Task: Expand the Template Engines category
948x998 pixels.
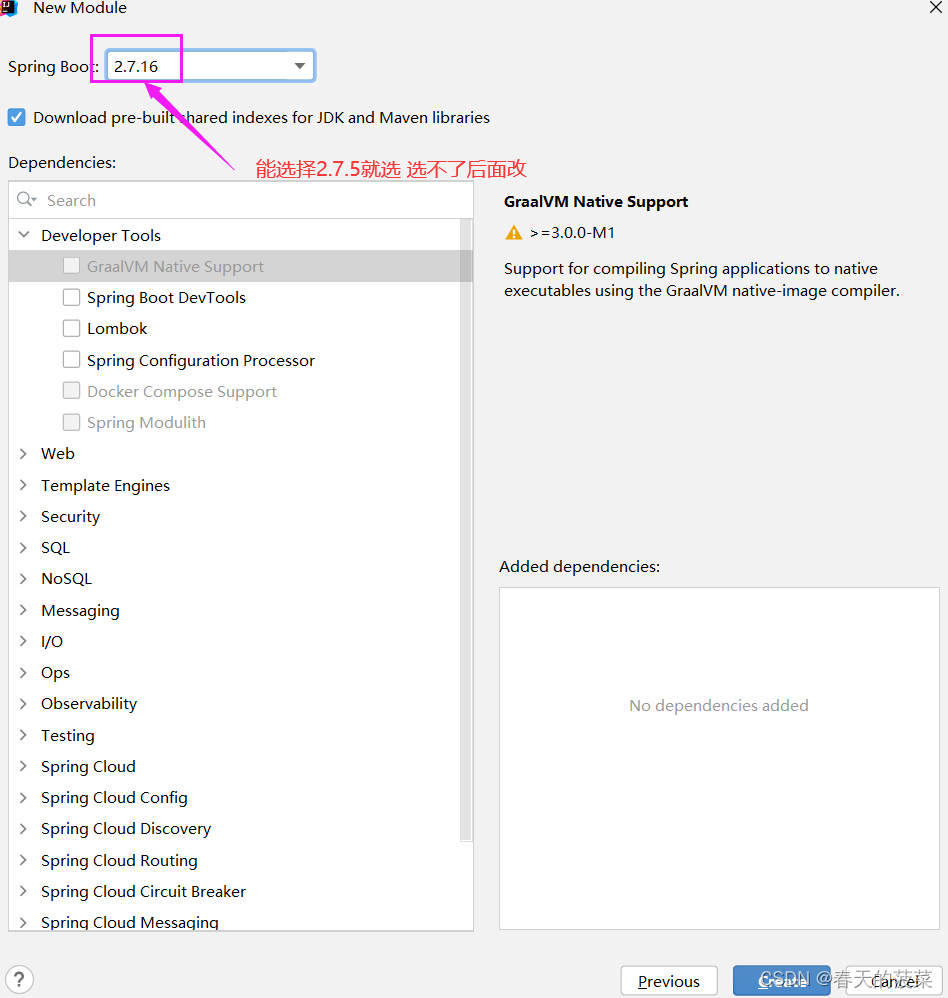Action: 24,485
